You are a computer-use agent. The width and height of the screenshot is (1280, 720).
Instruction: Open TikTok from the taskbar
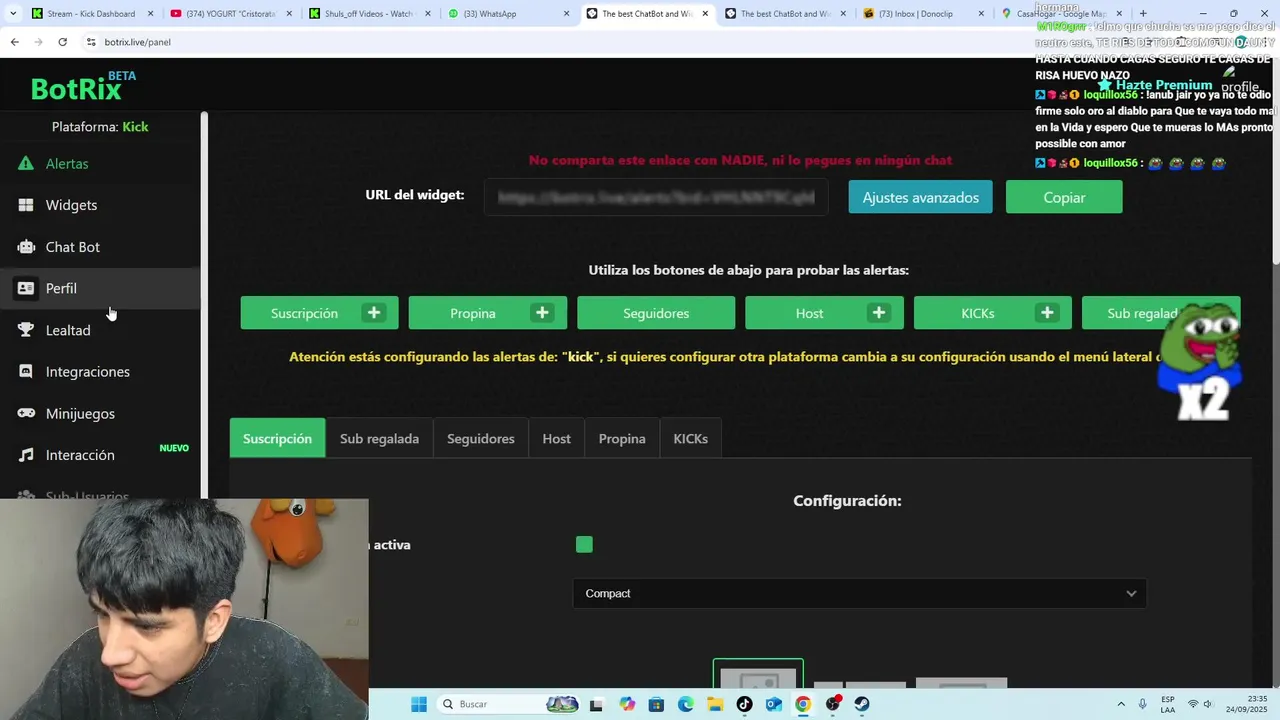pyautogui.click(x=744, y=704)
